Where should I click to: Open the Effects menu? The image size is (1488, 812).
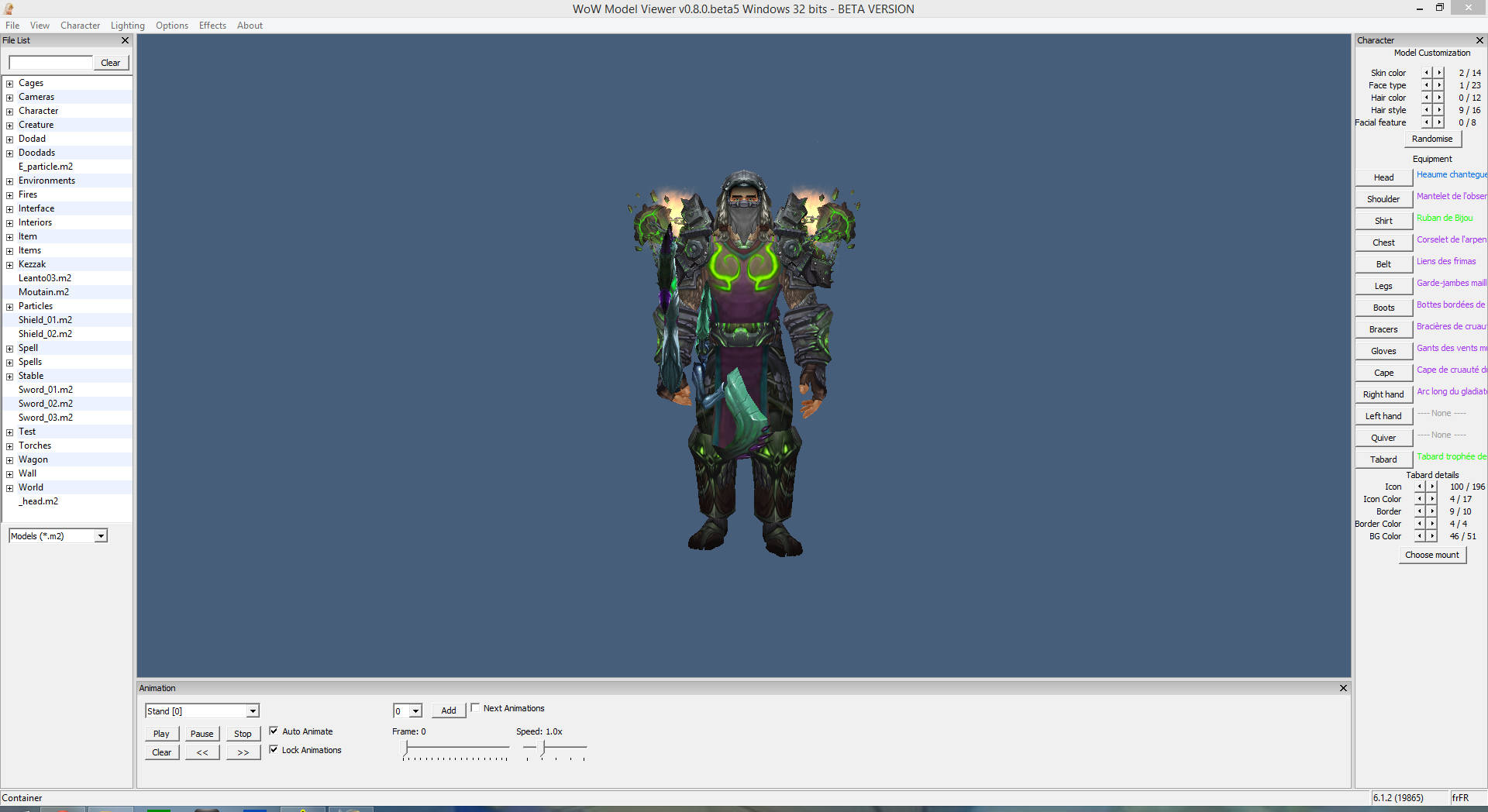[212, 25]
